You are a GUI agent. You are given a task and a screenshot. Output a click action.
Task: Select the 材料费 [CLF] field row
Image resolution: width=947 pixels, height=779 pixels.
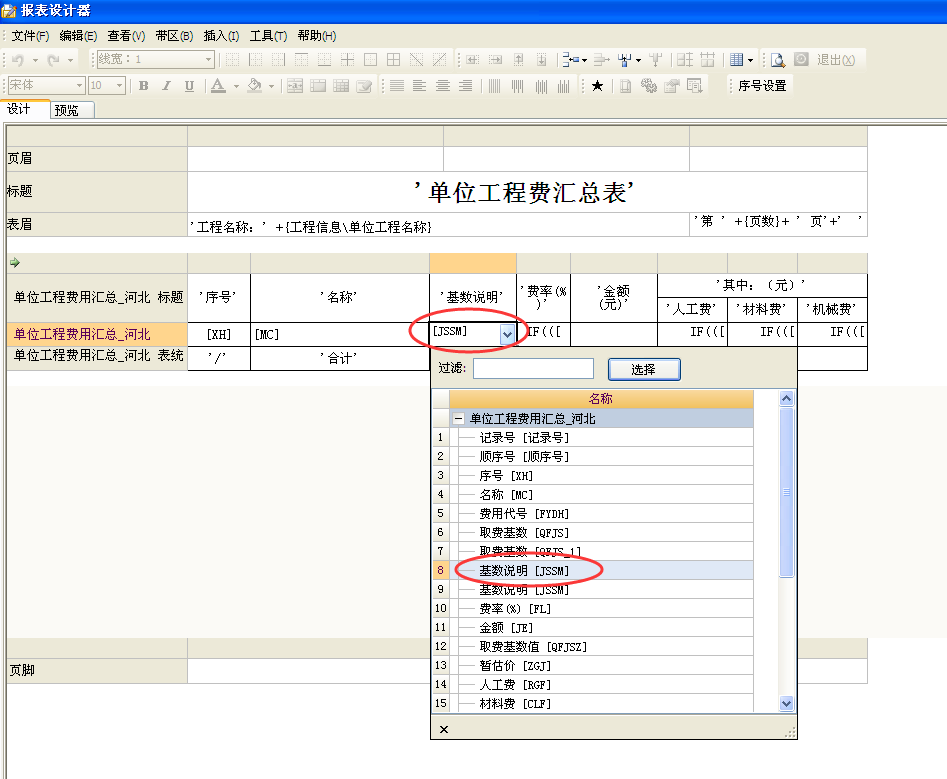pos(602,704)
